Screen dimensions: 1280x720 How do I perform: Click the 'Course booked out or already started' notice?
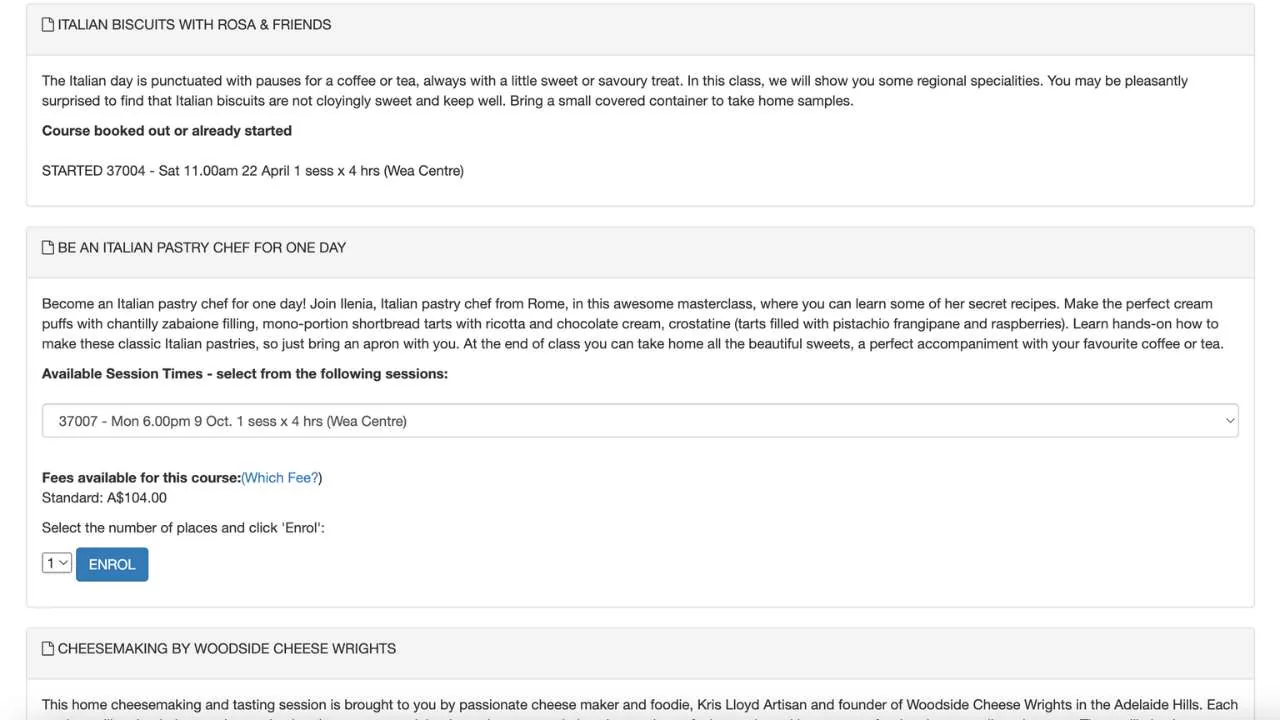click(x=167, y=130)
